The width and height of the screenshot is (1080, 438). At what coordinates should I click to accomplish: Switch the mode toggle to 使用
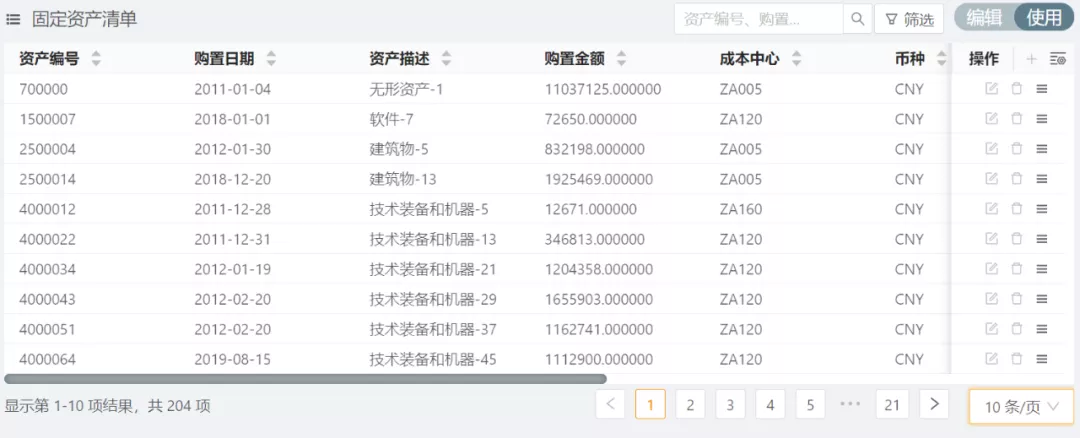(x=1044, y=18)
